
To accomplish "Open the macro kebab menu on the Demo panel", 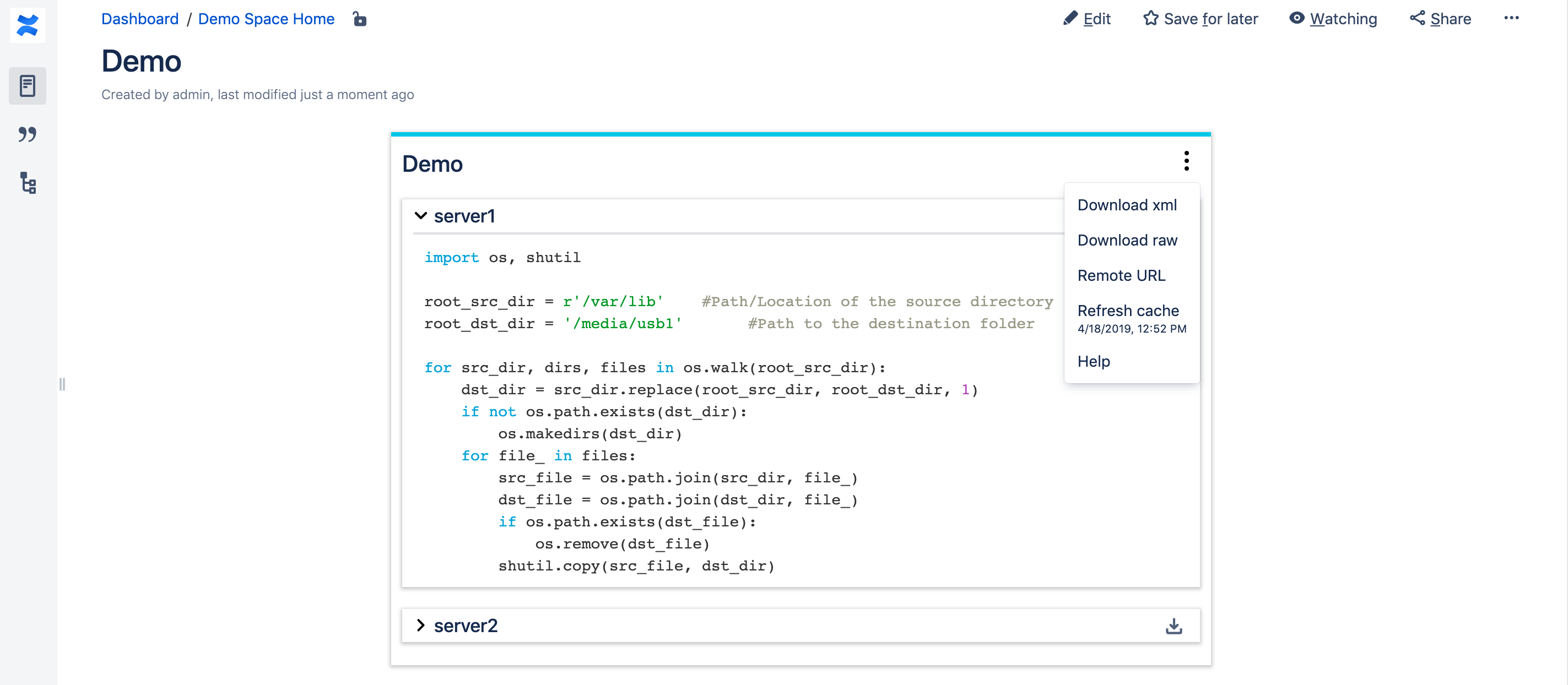I will point(1186,161).
